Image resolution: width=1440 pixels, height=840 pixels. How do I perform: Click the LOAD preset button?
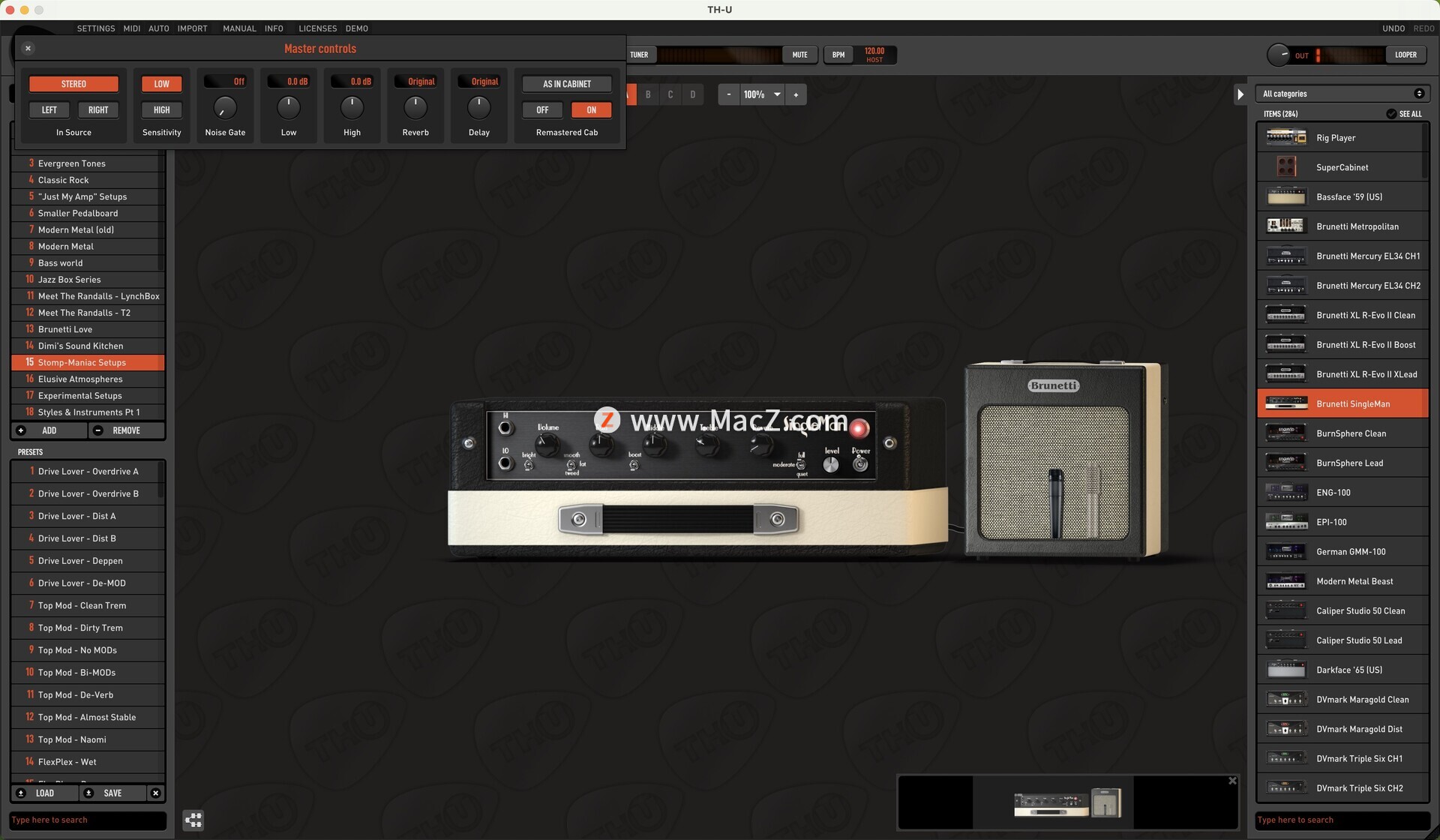(x=44, y=793)
